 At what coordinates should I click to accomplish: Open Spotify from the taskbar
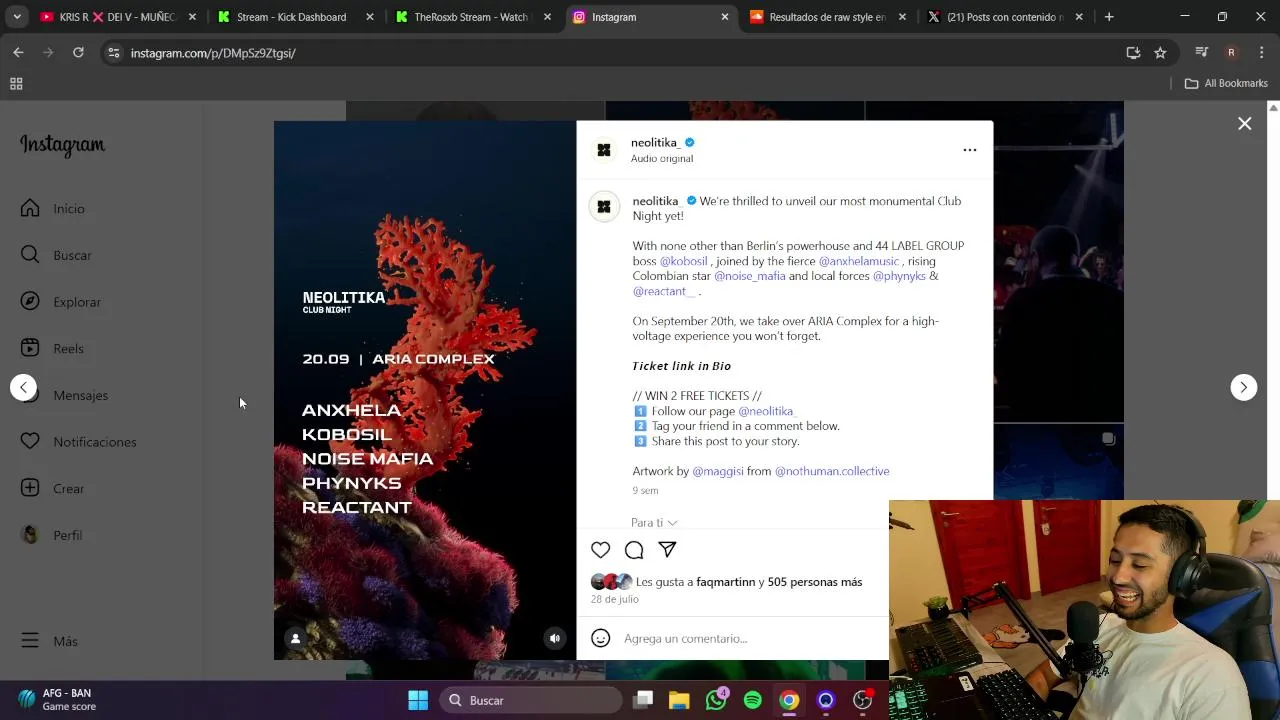click(x=753, y=700)
